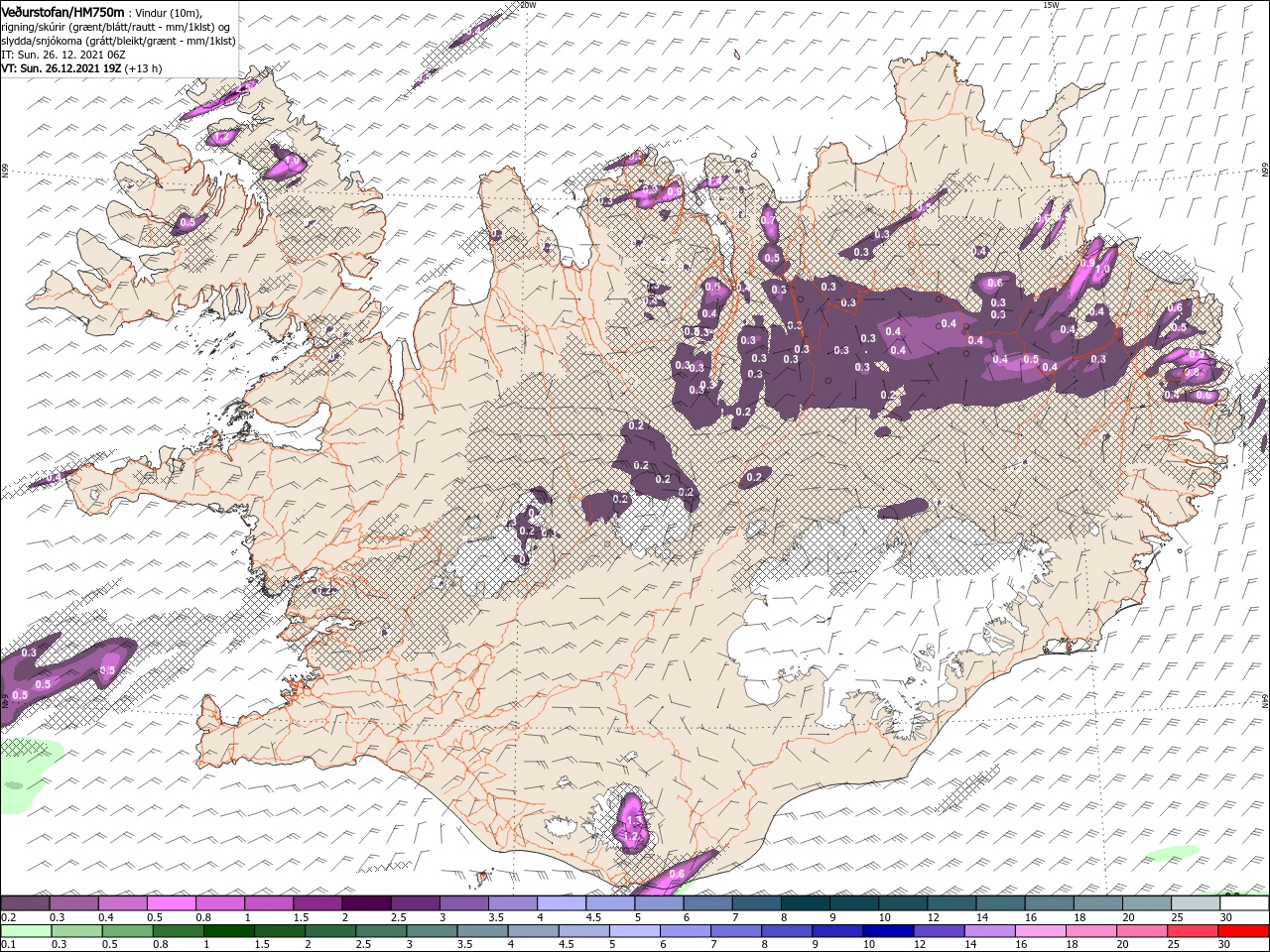Click the '1.5' snowfall value on the southern glacier
The height and width of the screenshot is (952, 1270).
(633, 821)
